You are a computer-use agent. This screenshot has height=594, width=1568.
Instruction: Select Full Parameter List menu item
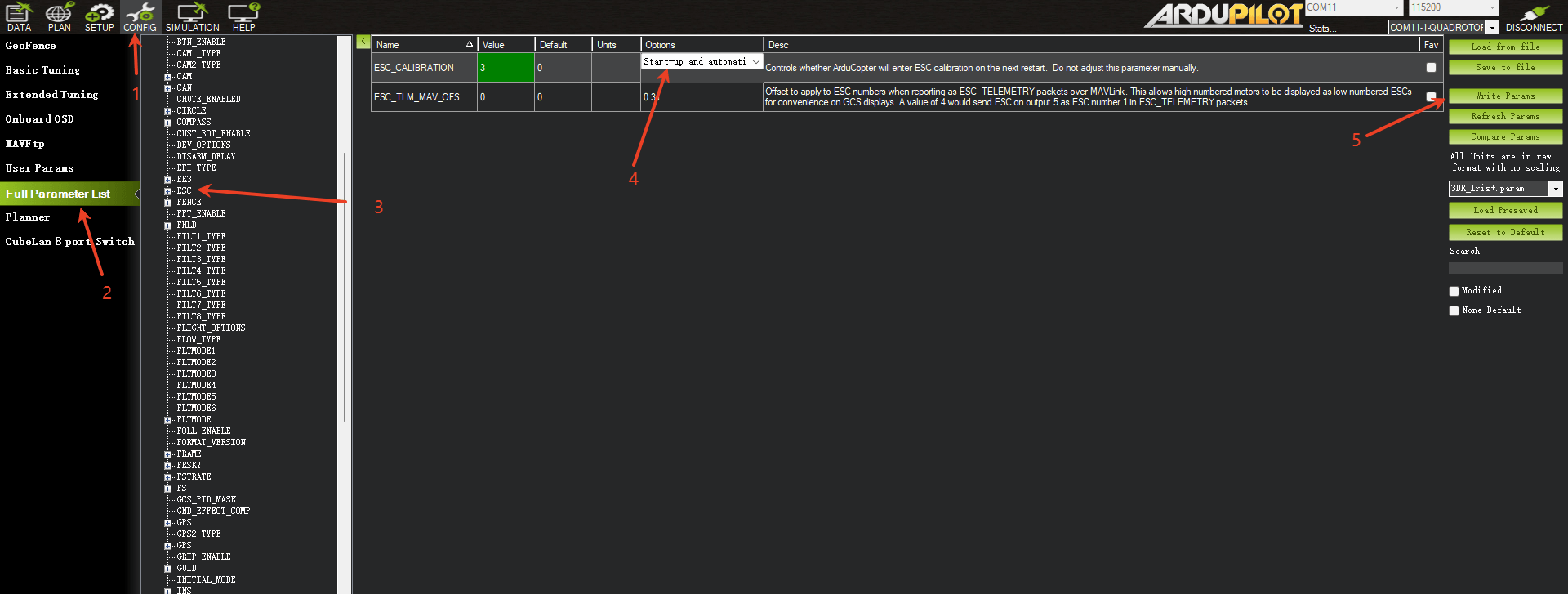point(58,194)
